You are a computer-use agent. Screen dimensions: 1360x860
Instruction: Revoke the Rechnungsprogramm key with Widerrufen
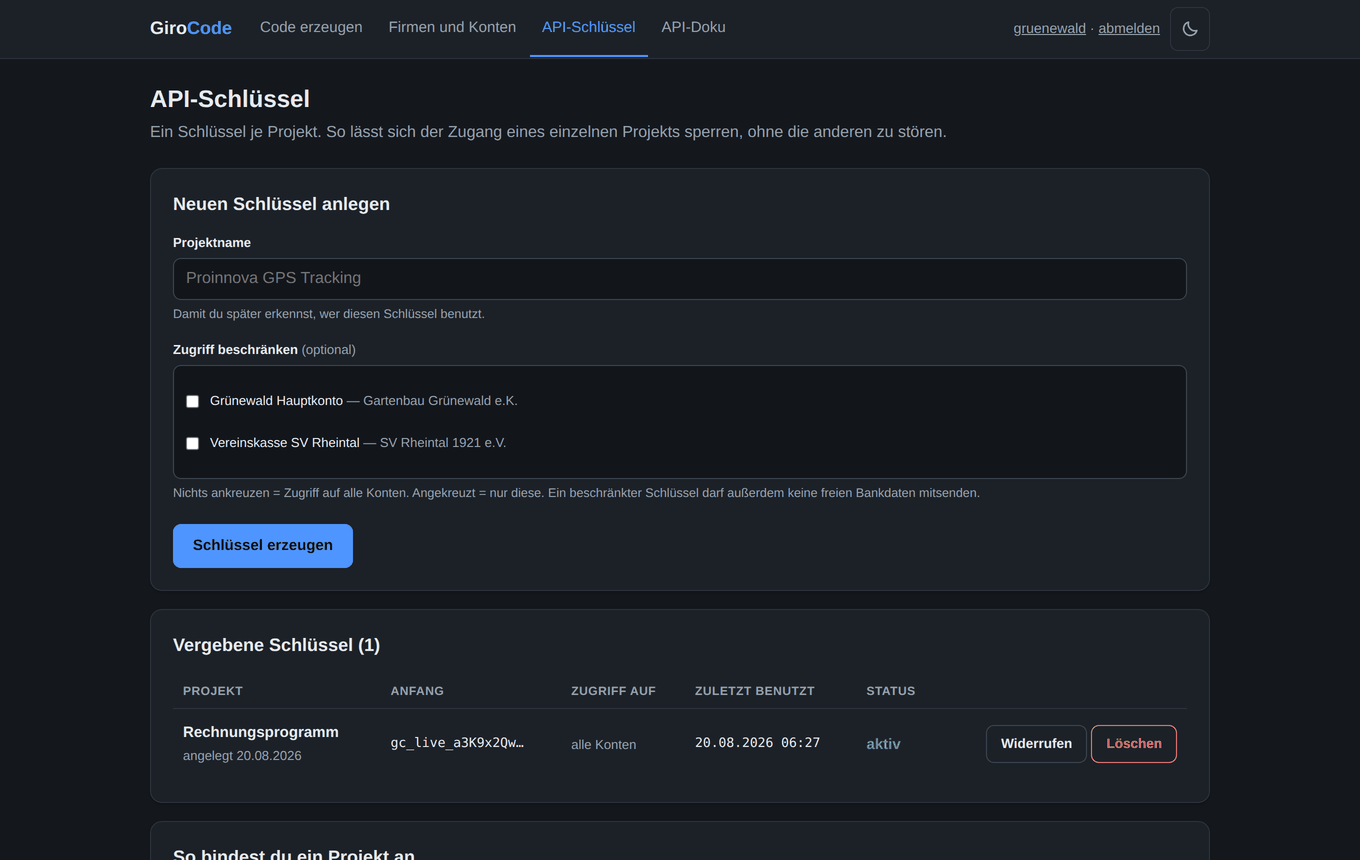pos(1036,744)
